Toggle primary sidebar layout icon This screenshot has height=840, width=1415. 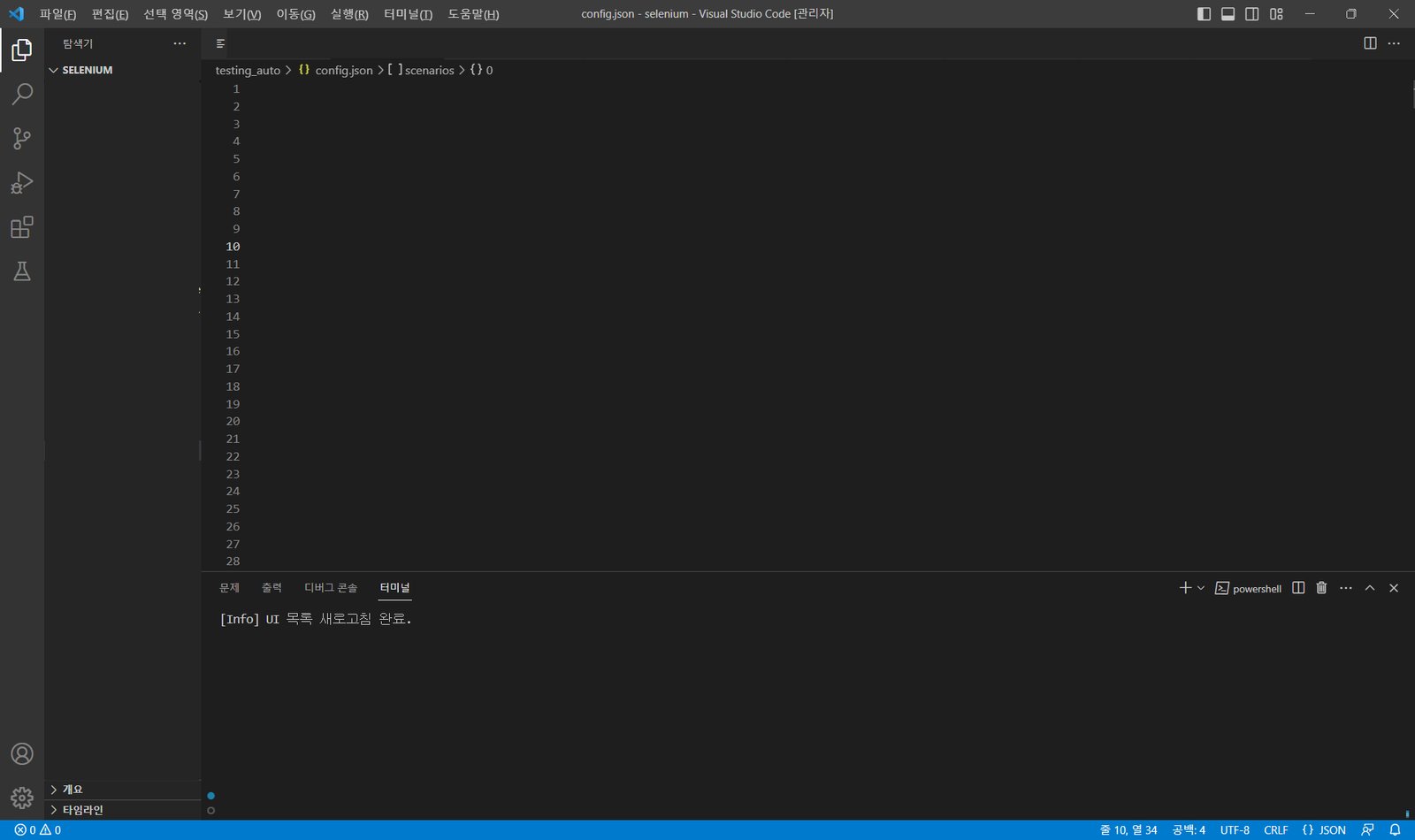tap(1204, 14)
